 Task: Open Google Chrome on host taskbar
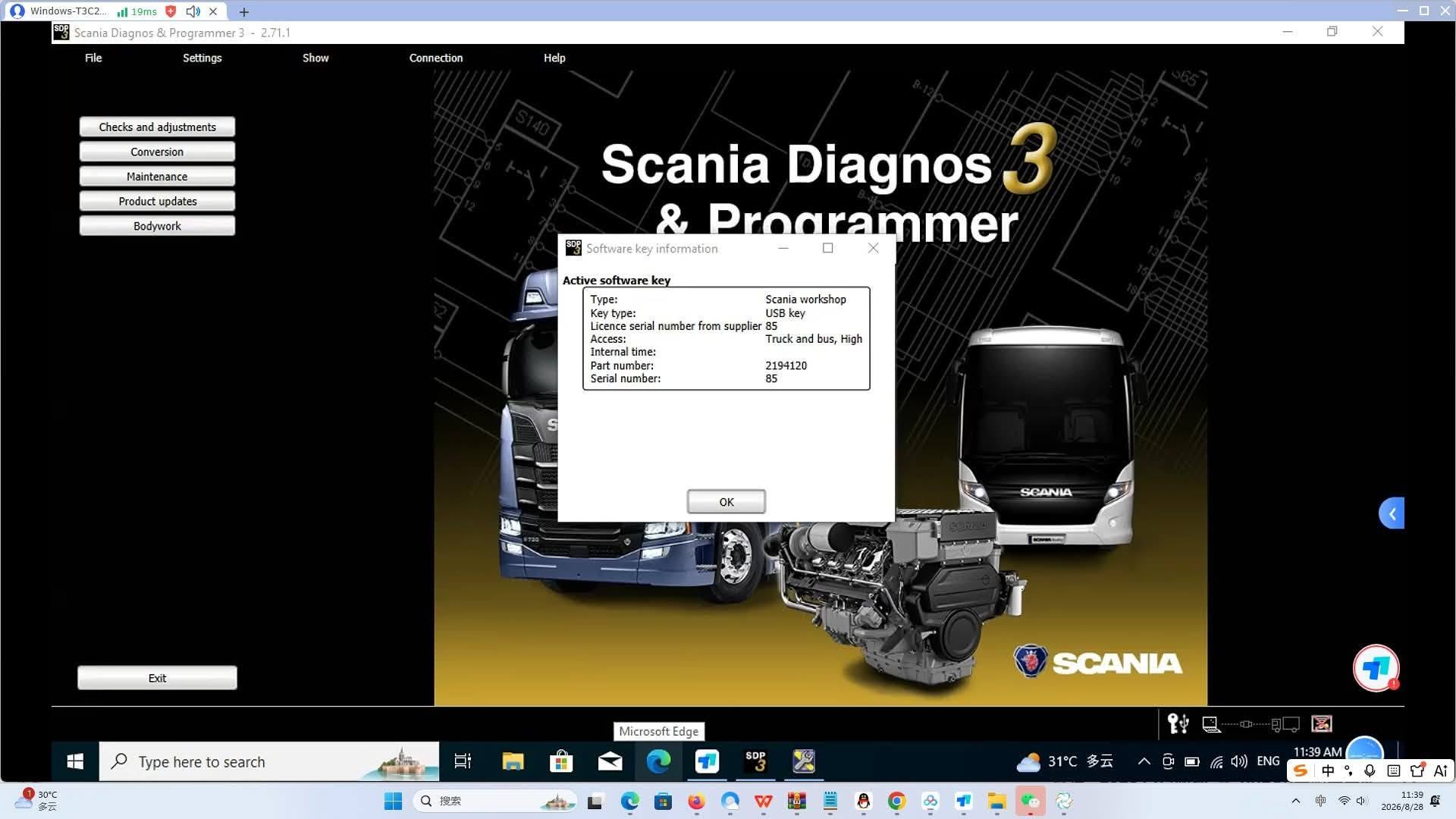896,801
